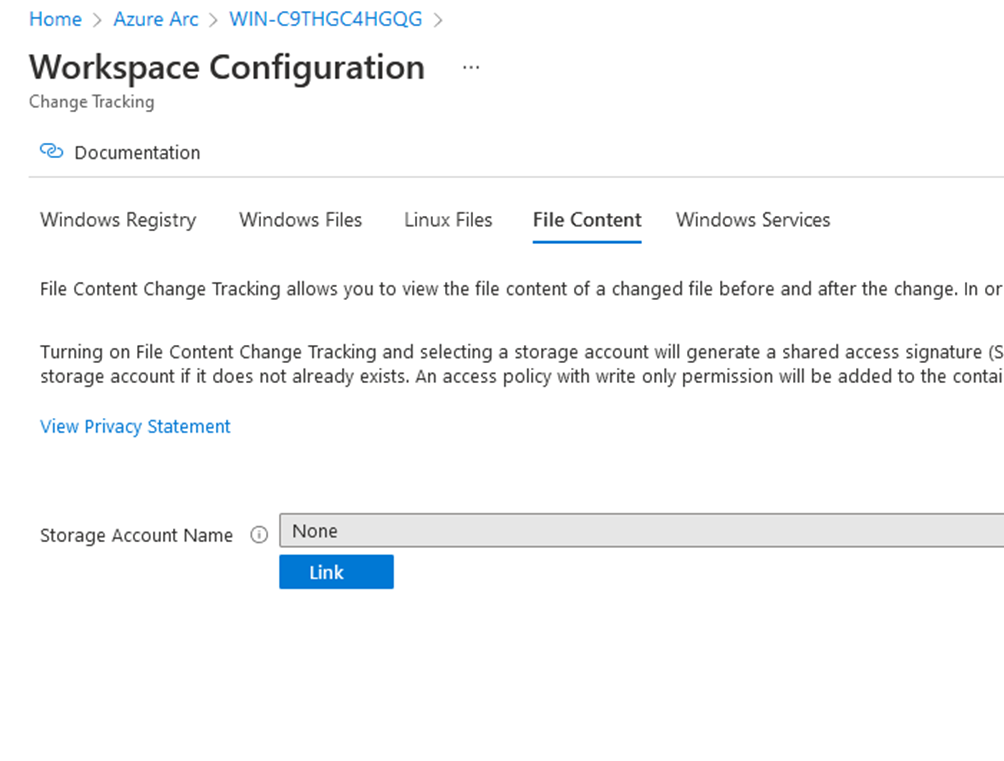Open the Windows Services tab
Screen dimensions: 1004x761
point(753,220)
